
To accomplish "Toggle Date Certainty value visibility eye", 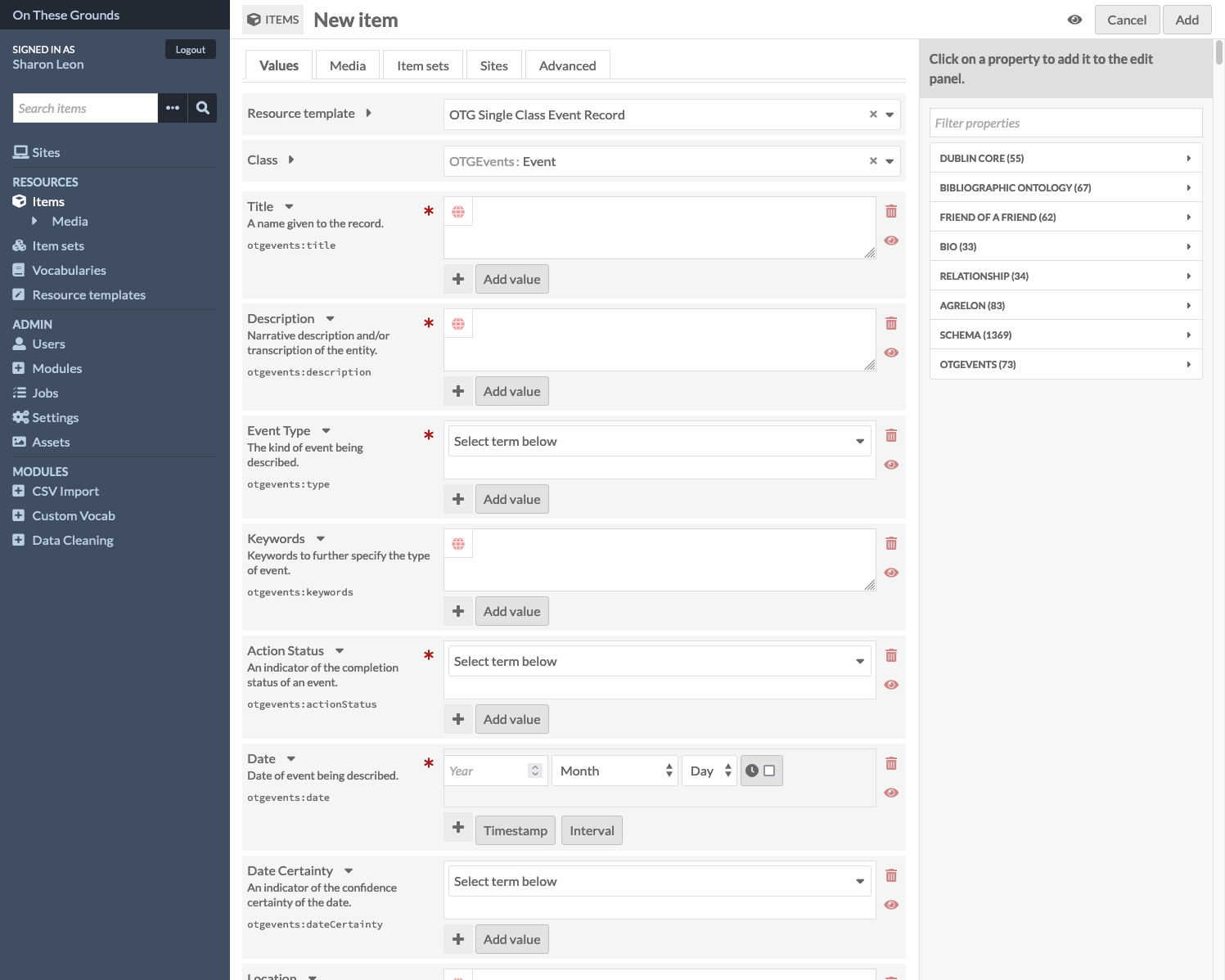I will tap(891, 905).
